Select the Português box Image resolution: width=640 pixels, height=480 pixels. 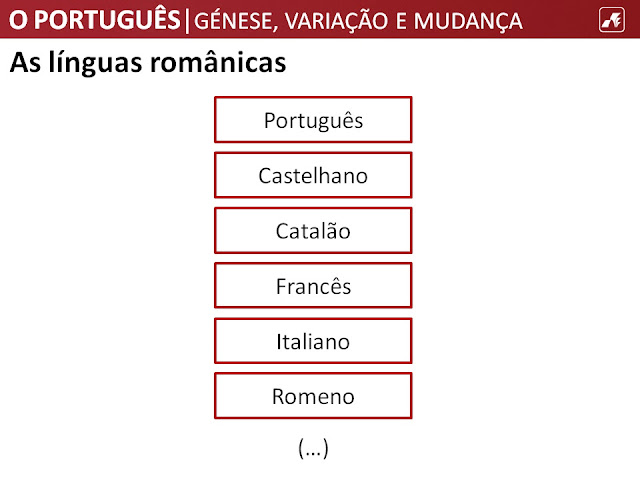pos(313,120)
